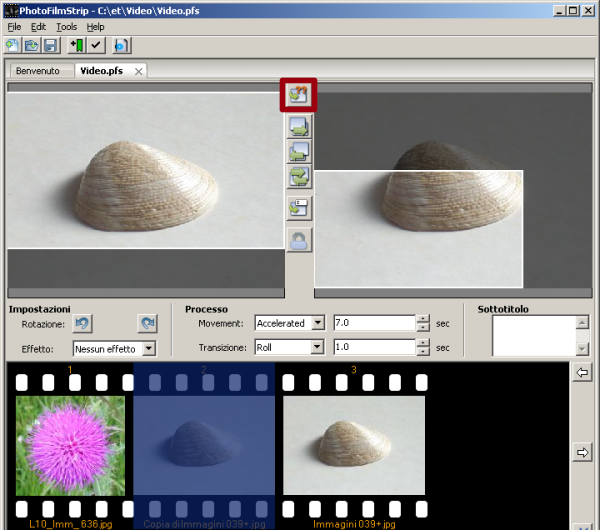
Task: Click the import pictures green icon
Action: [x=76, y=46]
